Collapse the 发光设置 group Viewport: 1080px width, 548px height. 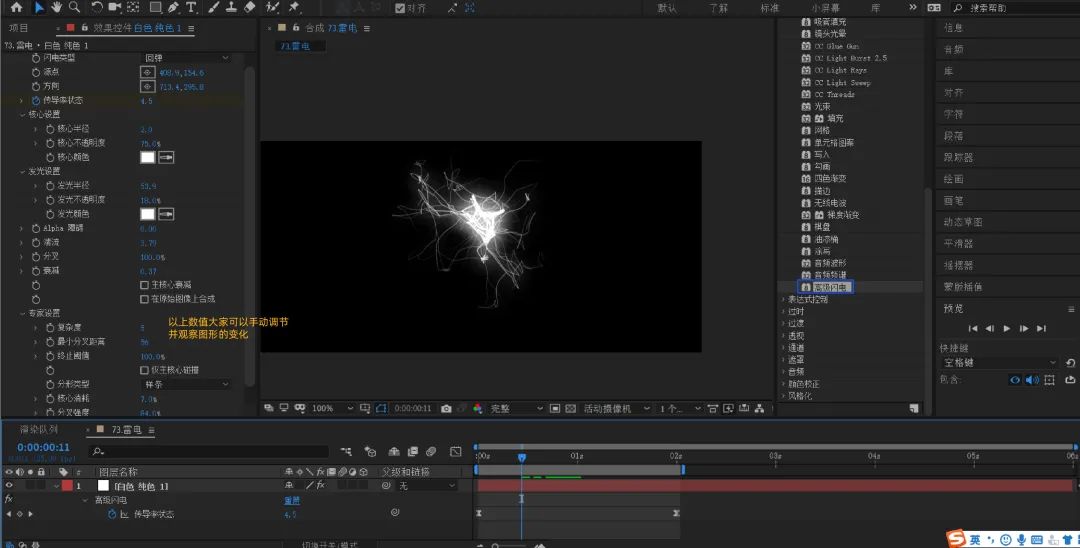[23, 171]
